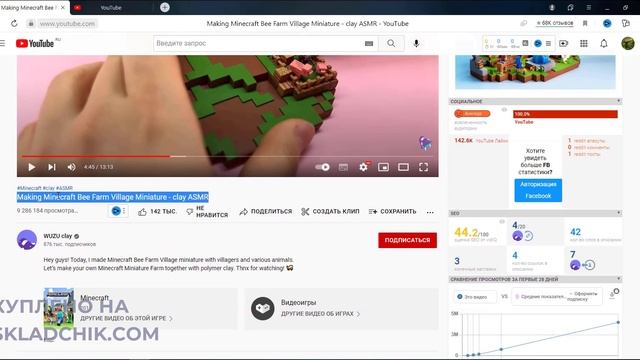Toggle eye icon in SEO score card

click(502, 222)
